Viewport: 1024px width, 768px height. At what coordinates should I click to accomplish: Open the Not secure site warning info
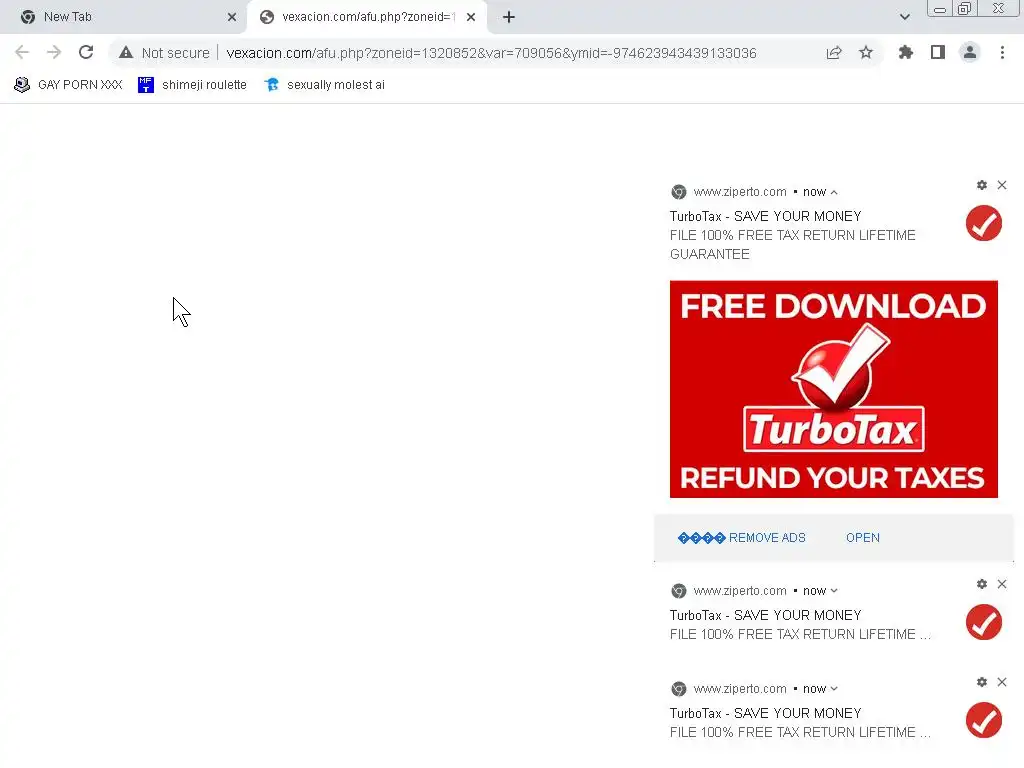click(x=165, y=53)
